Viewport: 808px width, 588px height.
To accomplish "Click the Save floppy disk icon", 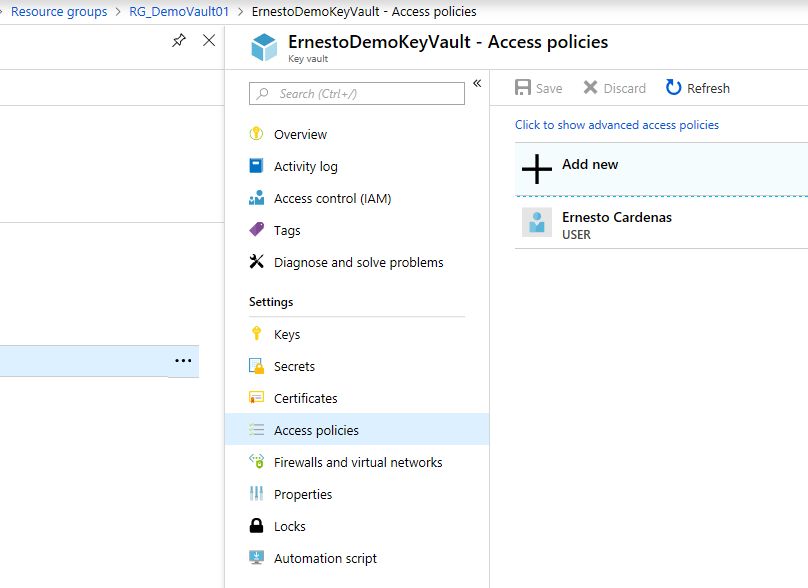I will tap(523, 88).
